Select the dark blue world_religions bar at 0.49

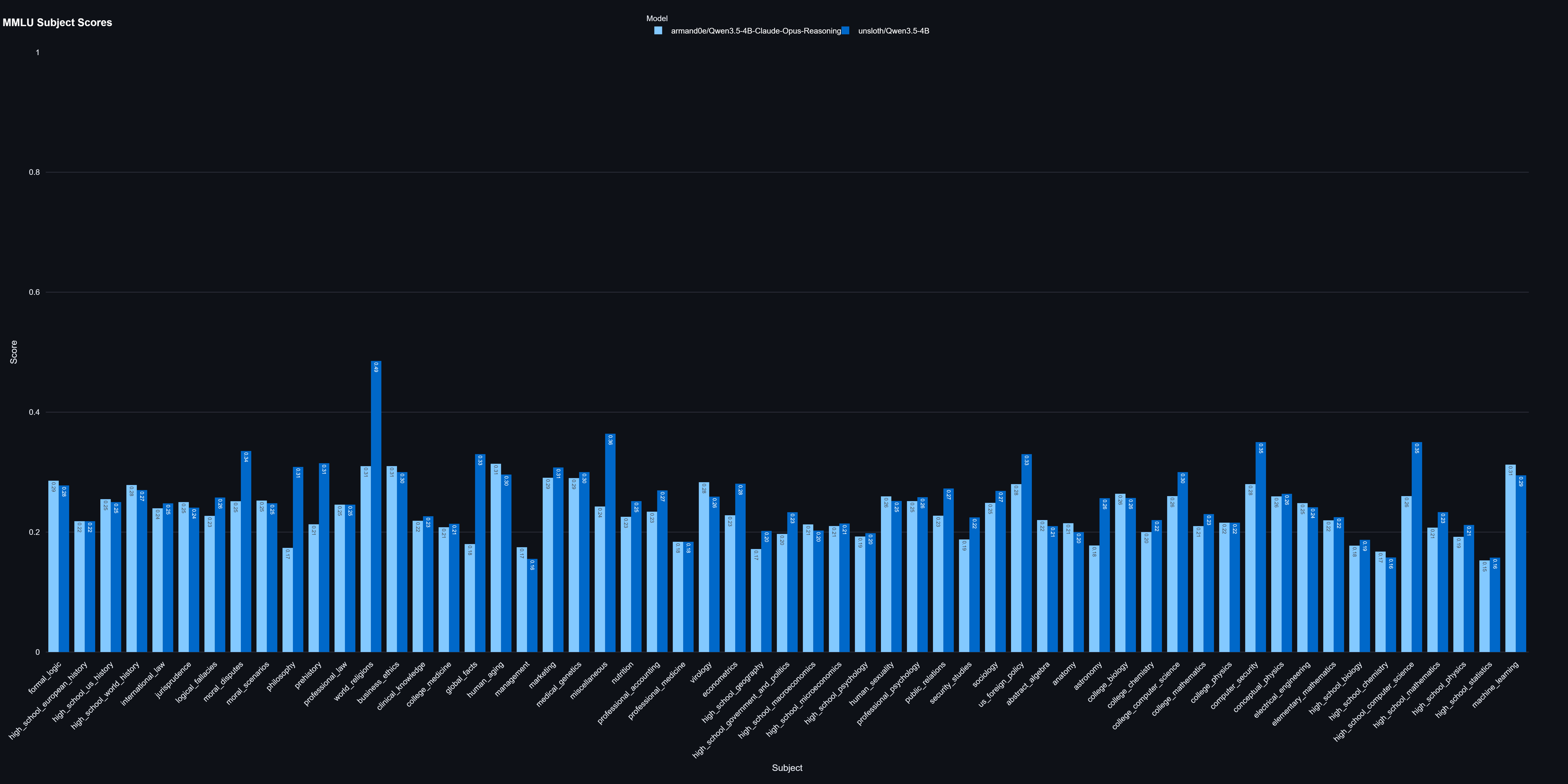click(x=376, y=506)
